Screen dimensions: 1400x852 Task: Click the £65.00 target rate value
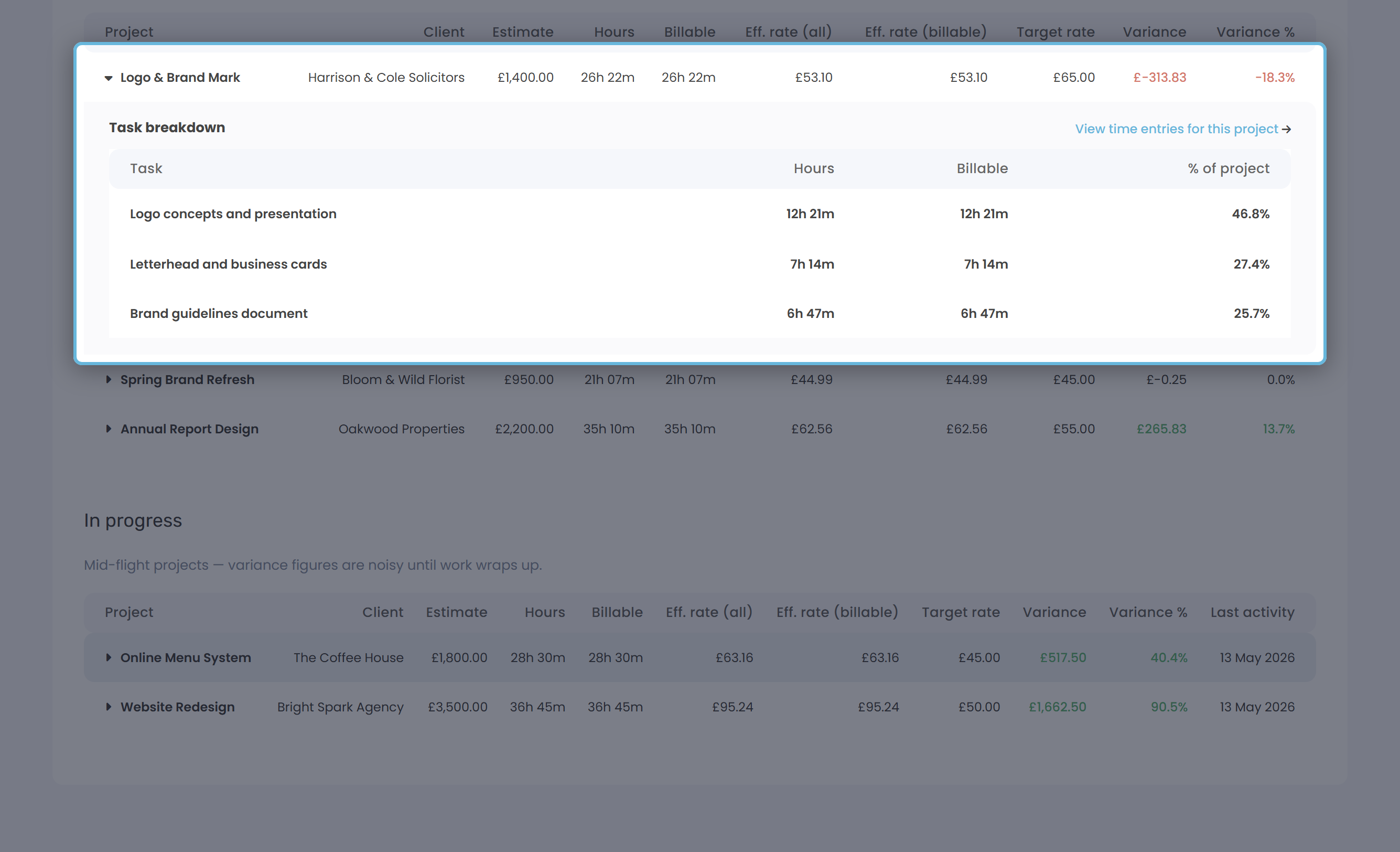coord(1074,77)
